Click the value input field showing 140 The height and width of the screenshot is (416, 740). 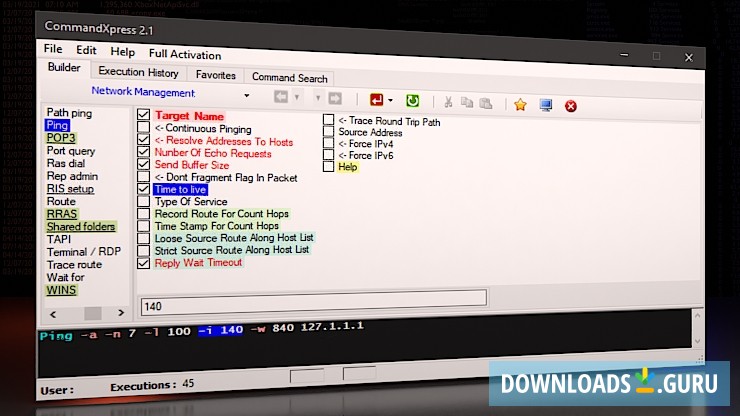[x=314, y=302]
